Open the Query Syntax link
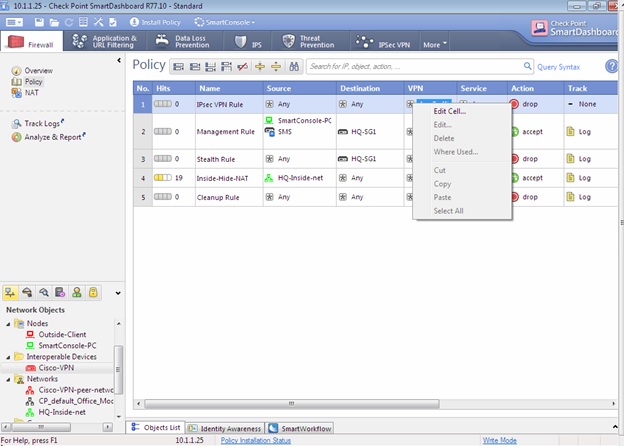624x446 pixels. [x=558, y=67]
